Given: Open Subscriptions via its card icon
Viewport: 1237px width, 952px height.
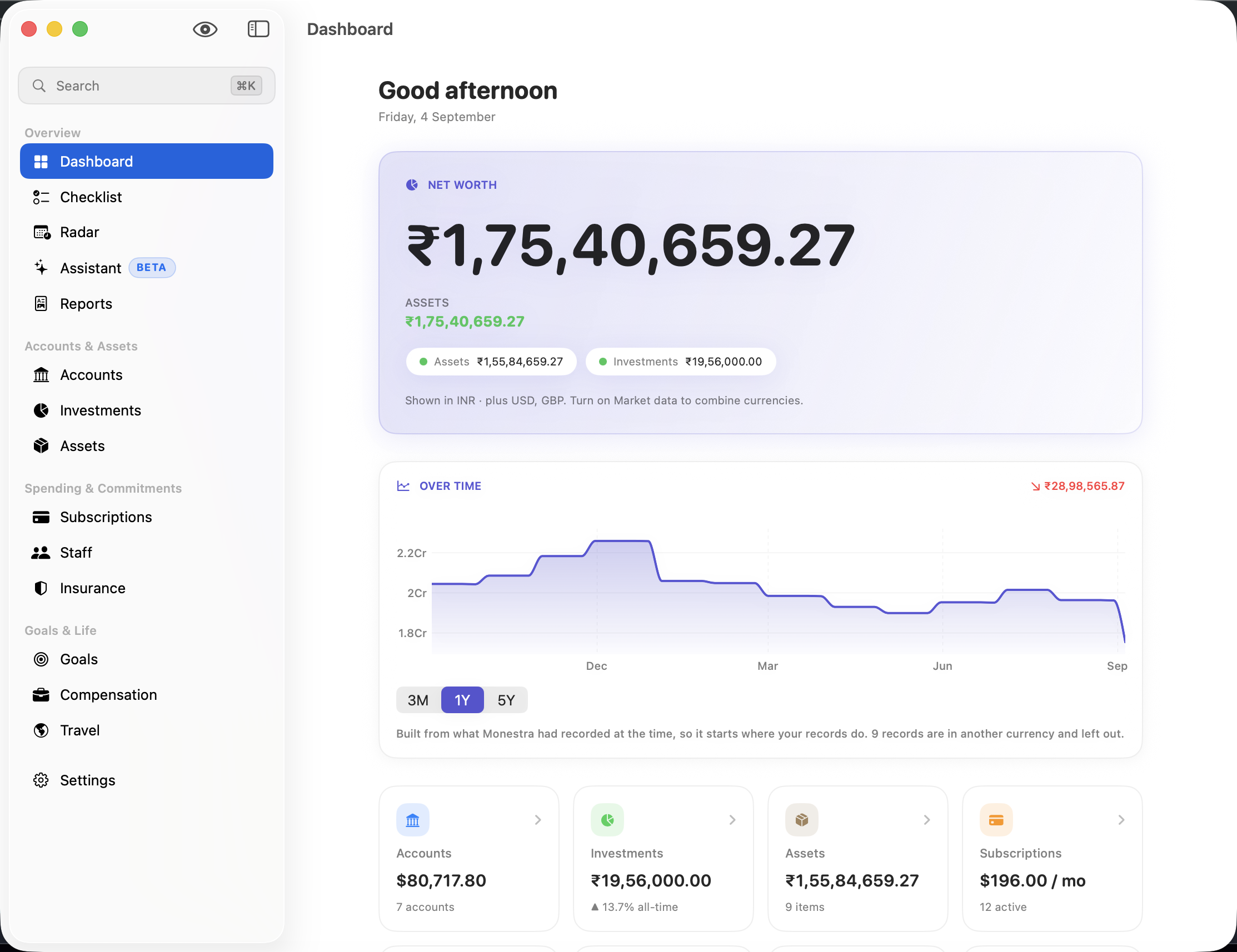Looking at the screenshot, I should [41, 517].
